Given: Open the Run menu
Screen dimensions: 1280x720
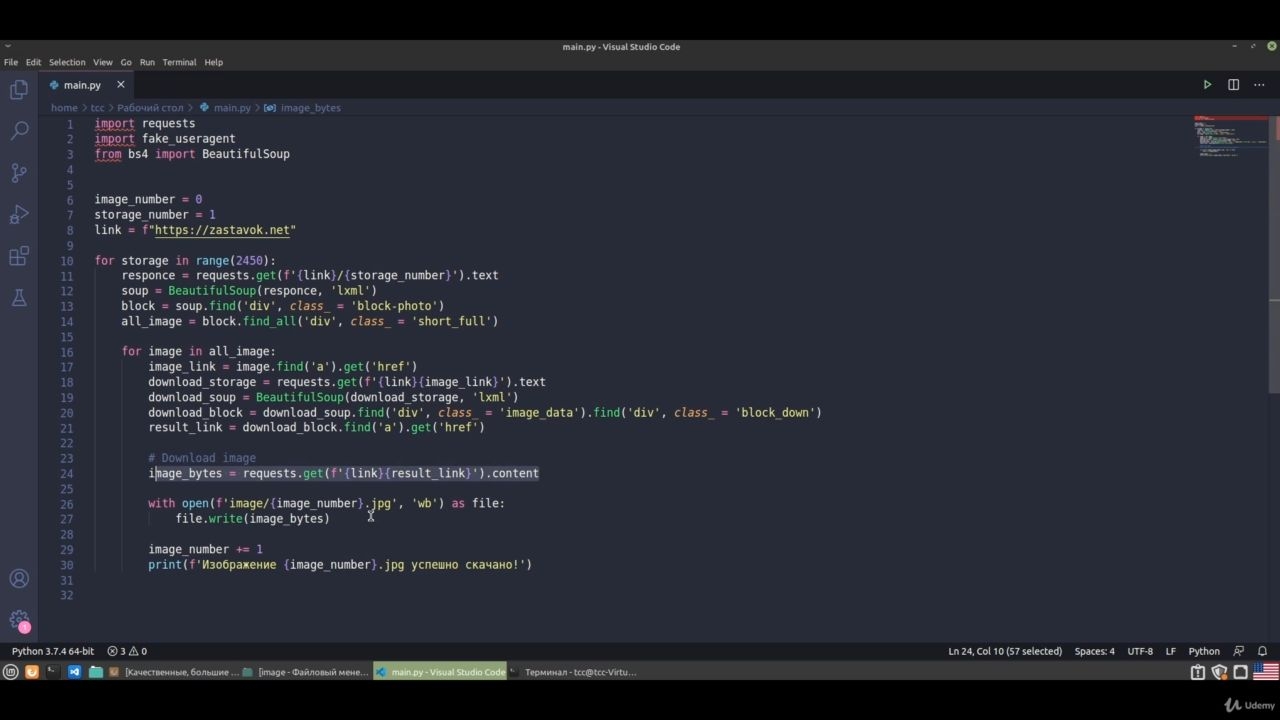Looking at the screenshot, I should click(147, 62).
